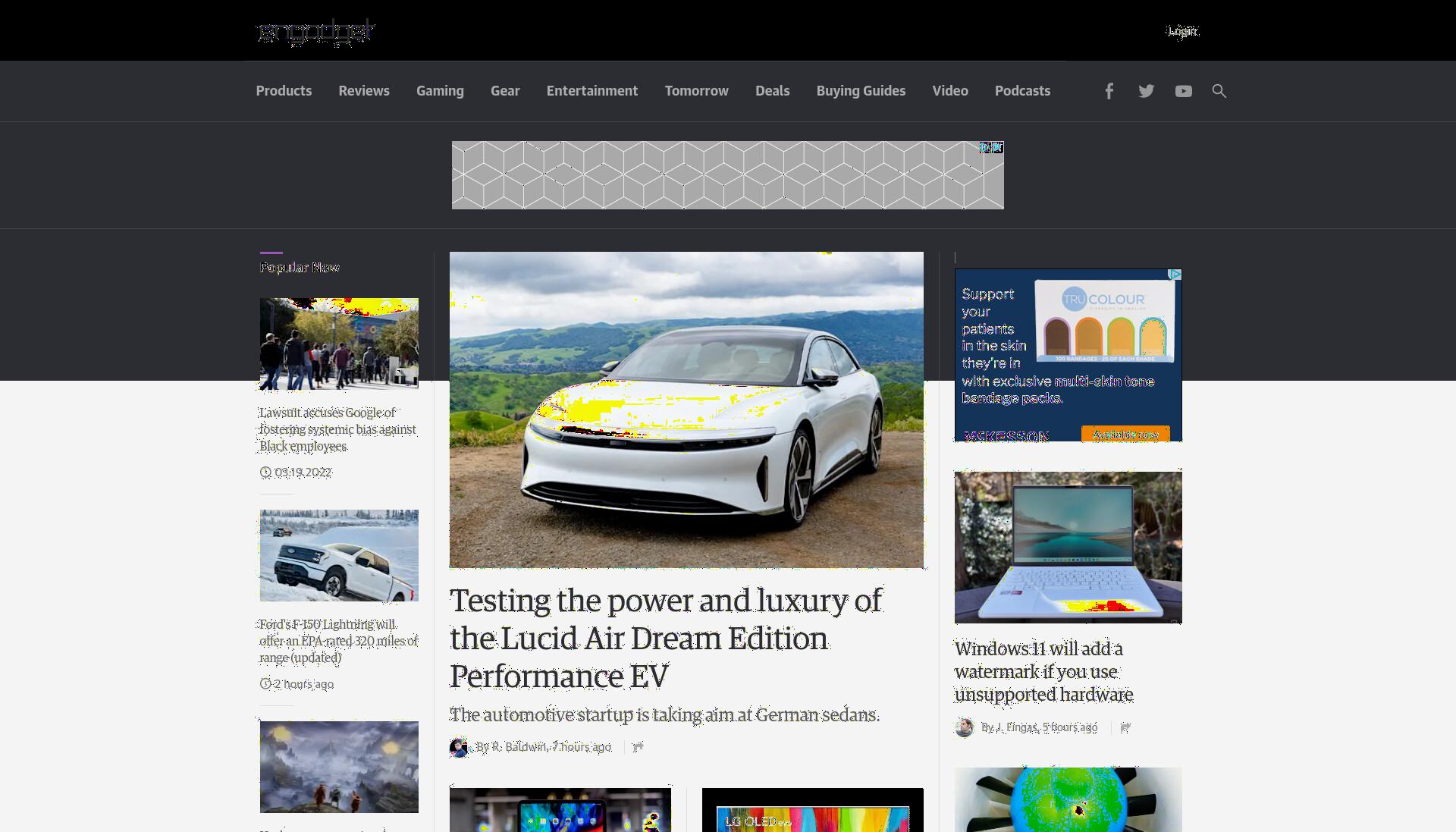Open Engadget's Facebook page icon
Viewport: 1456px width, 832px height.
(x=1109, y=91)
